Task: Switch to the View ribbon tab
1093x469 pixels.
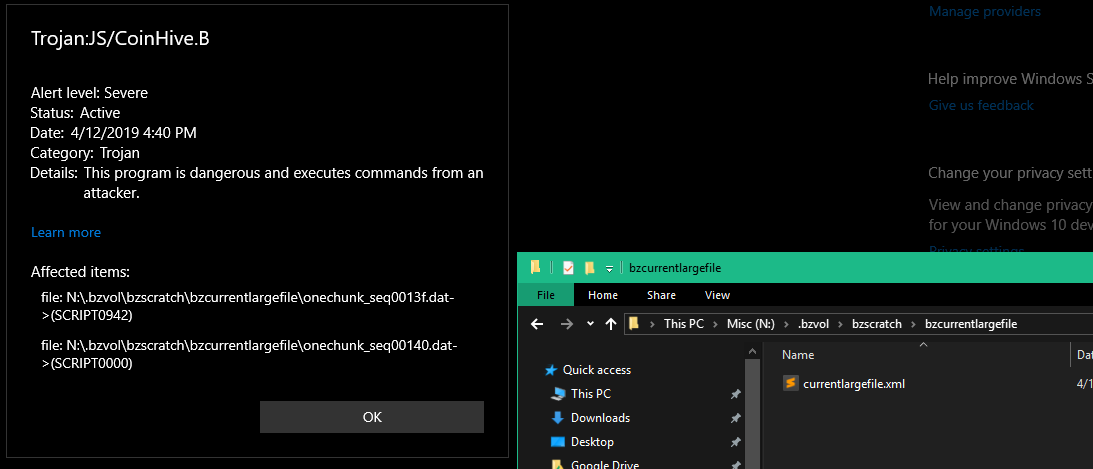Action: tap(717, 295)
